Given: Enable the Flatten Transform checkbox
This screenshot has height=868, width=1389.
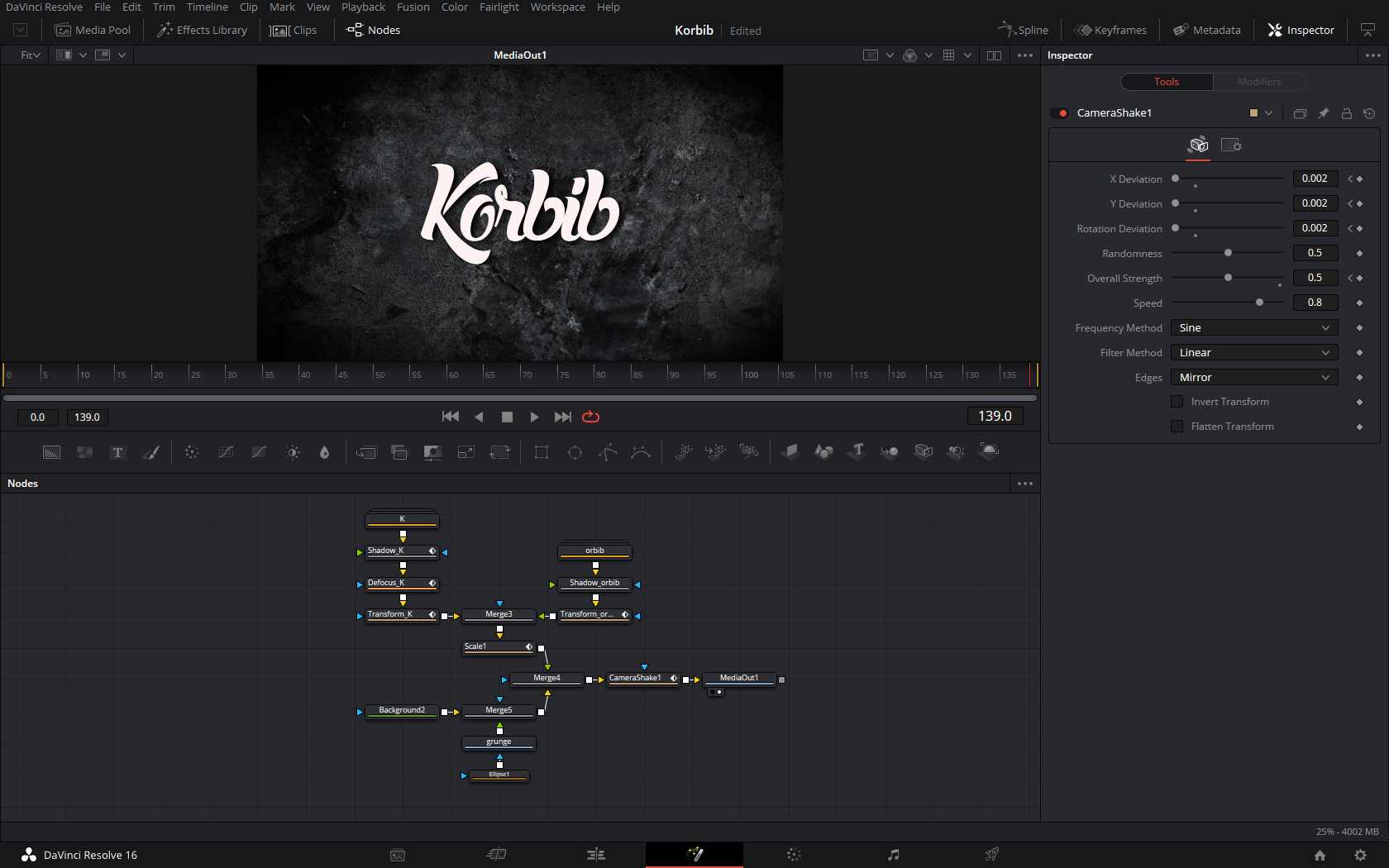Looking at the screenshot, I should point(1177,427).
